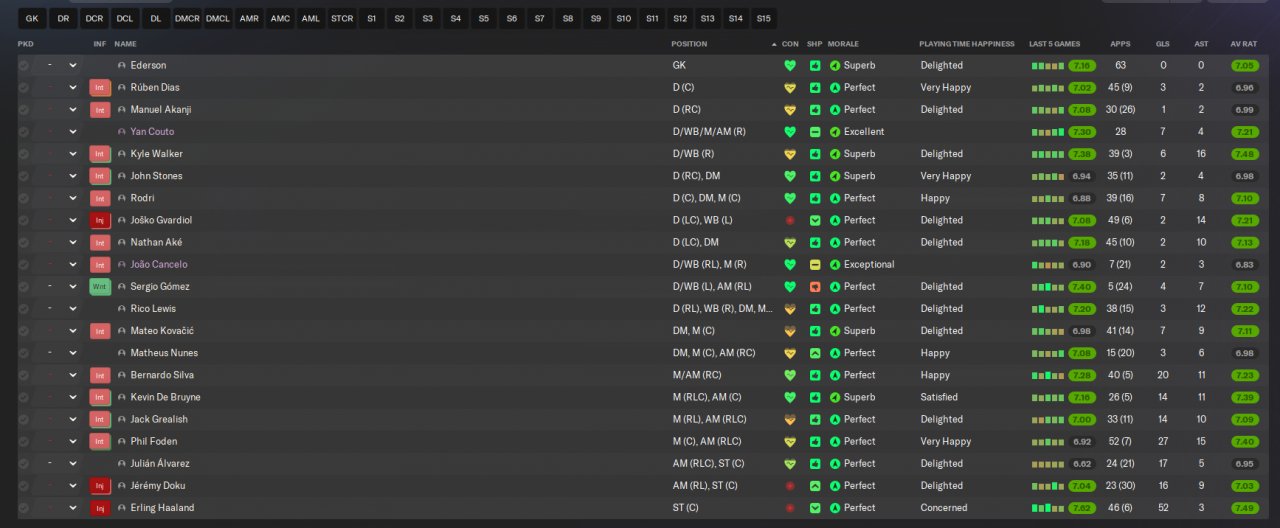Click Matheus Nunes sharpness arrow icon
The image size is (1280, 528).
coord(815,353)
